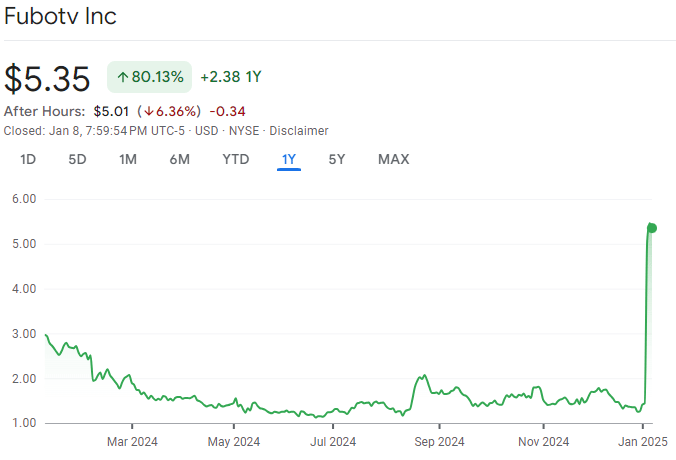Click the Sep 2024 axis label
Screen dimensions: 676x460
point(439,442)
